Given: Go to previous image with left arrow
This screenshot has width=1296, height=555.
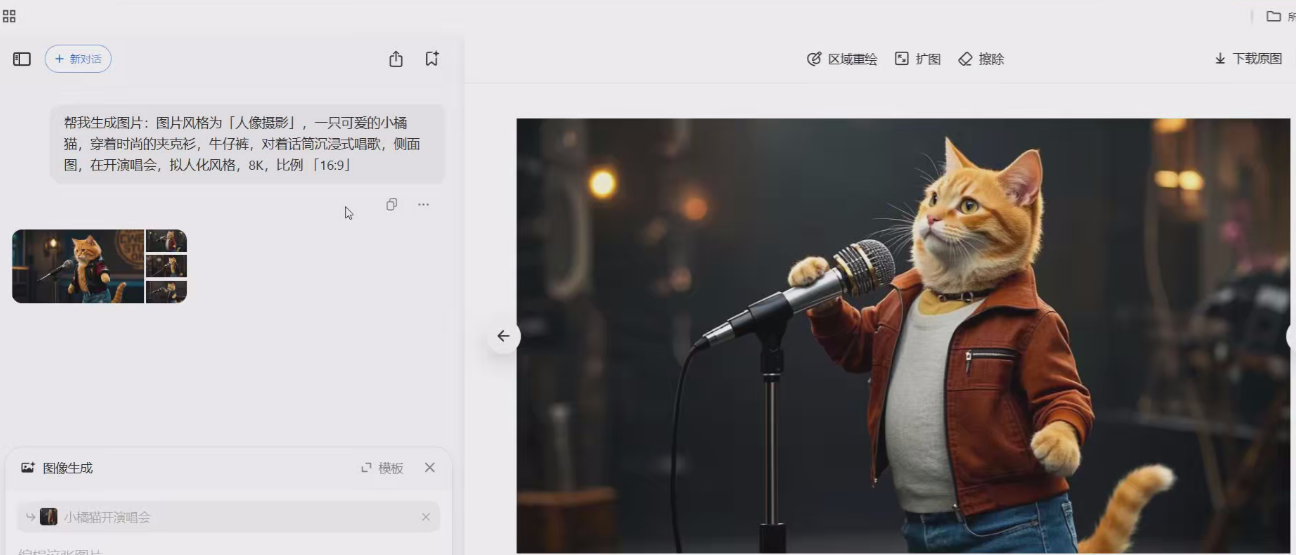Looking at the screenshot, I should (x=503, y=336).
